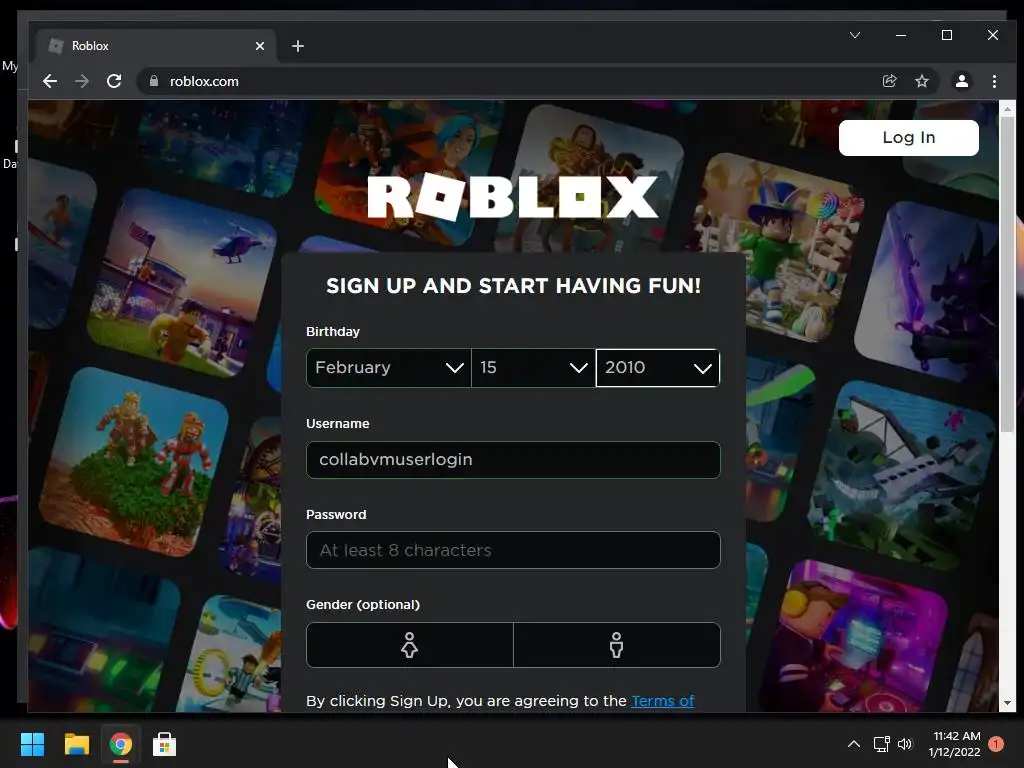Select the Roblox browser tab
1024x768 pixels.
pos(157,46)
